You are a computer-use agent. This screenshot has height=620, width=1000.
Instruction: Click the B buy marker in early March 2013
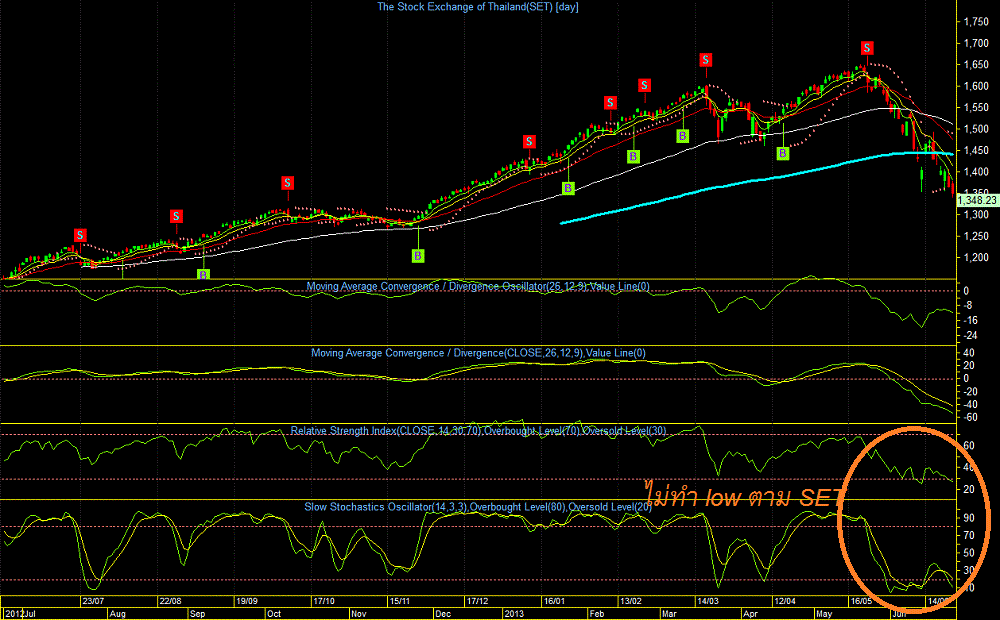(x=682, y=136)
